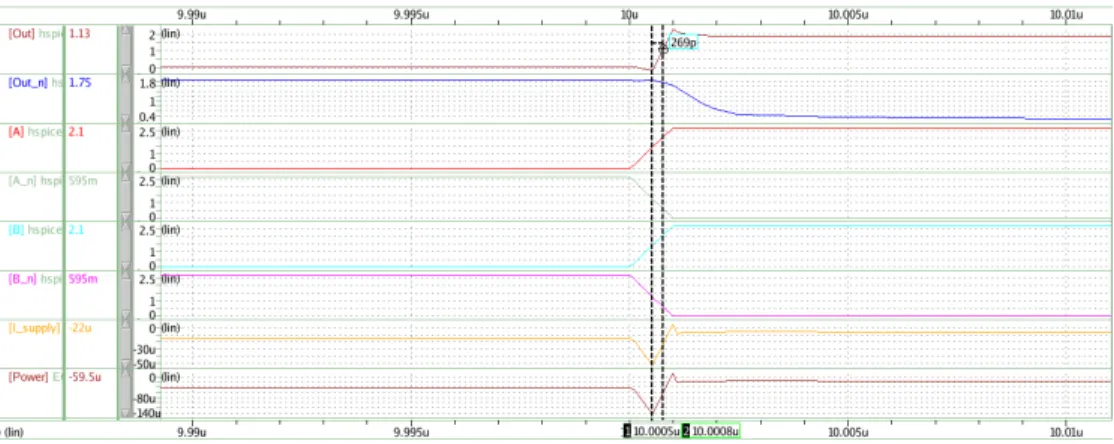Click the -140u y-axis label in Power panel
1114x444 pixels.
pyautogui.click(x=148, y=413)
